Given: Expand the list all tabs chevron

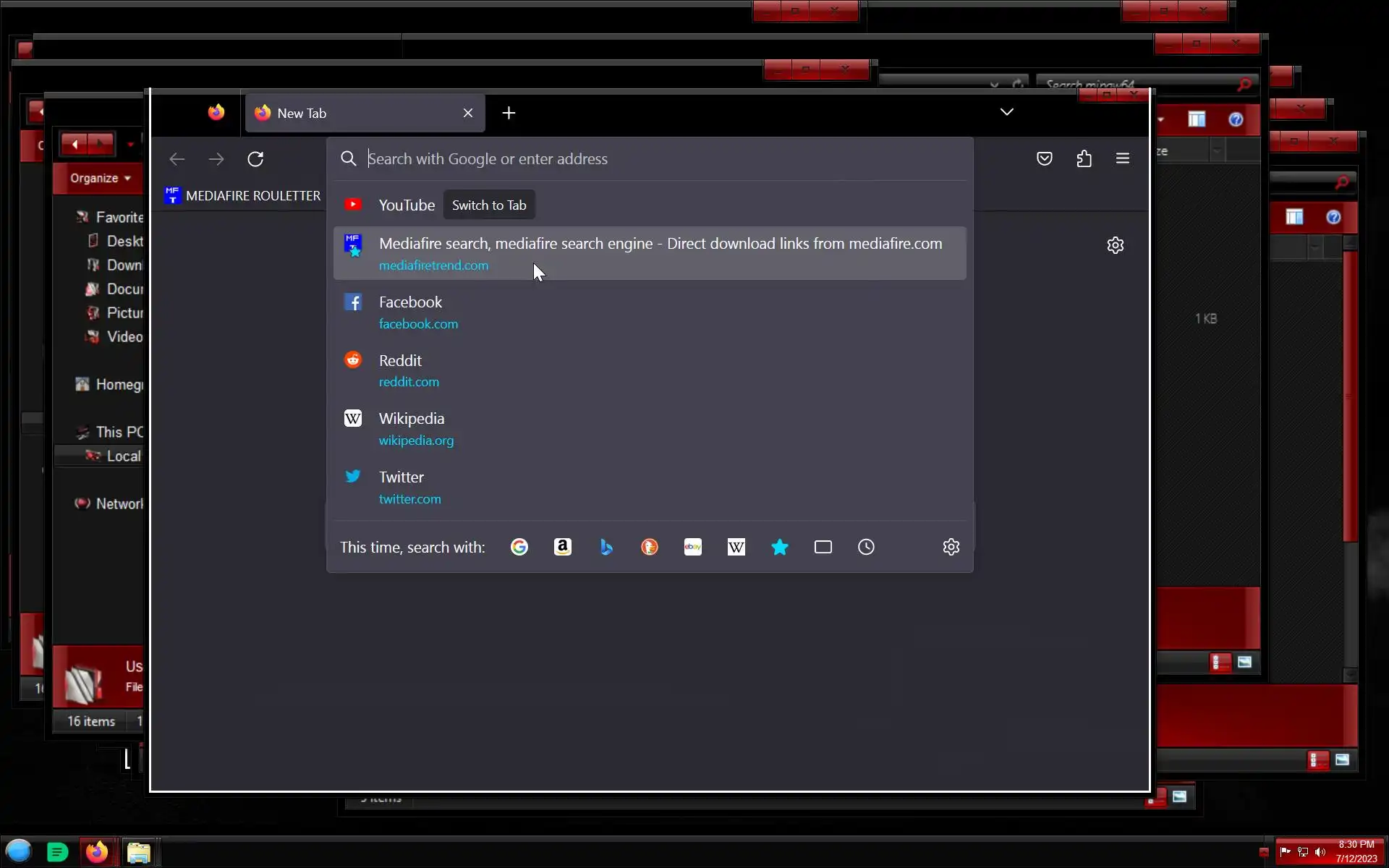Looking at the screenshot, I should pyautogui.click(x=1007, y=112).
